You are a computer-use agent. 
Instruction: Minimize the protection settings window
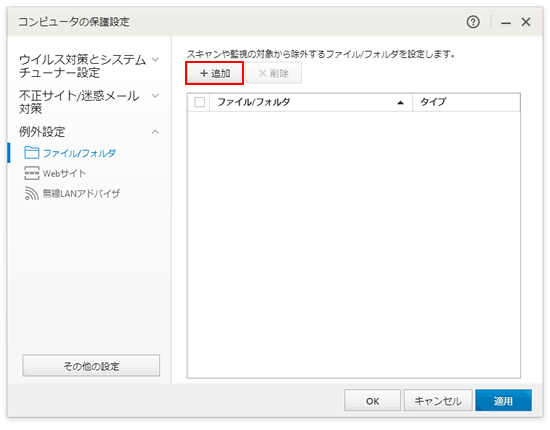click(506, 23)
